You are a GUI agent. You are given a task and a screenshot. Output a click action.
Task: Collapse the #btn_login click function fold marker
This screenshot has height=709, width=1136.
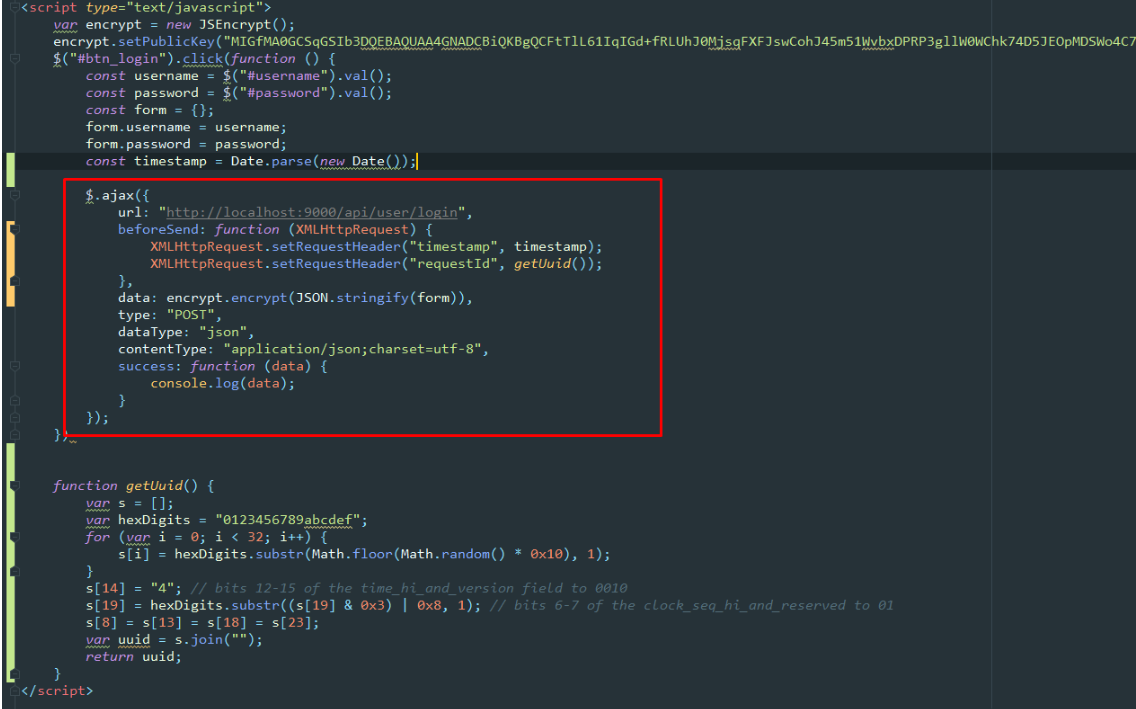click(x=14, y=59)
